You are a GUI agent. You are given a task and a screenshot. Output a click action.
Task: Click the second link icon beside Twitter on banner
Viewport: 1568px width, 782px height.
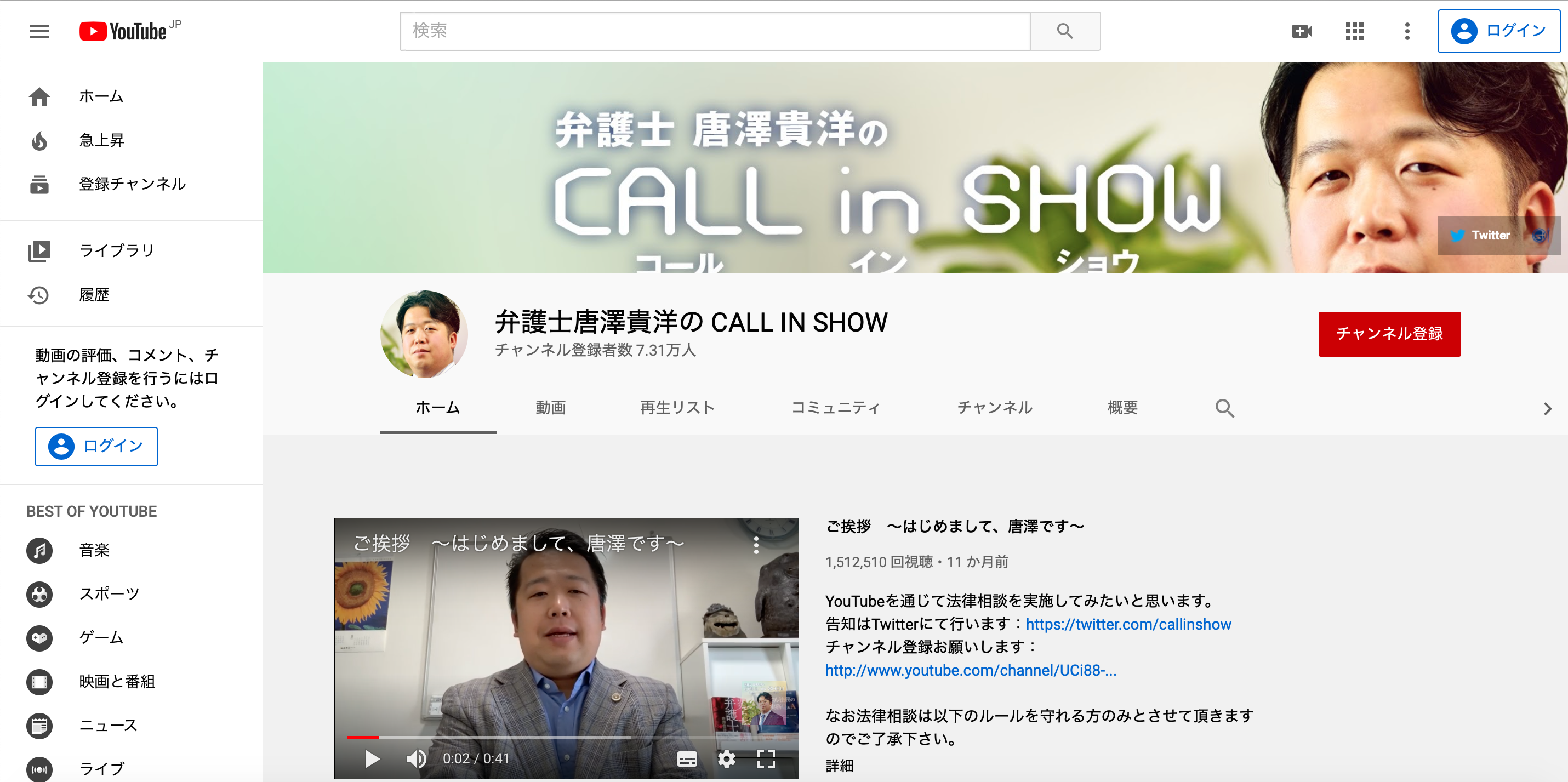pyautogui.click(x=1540, y=236)
